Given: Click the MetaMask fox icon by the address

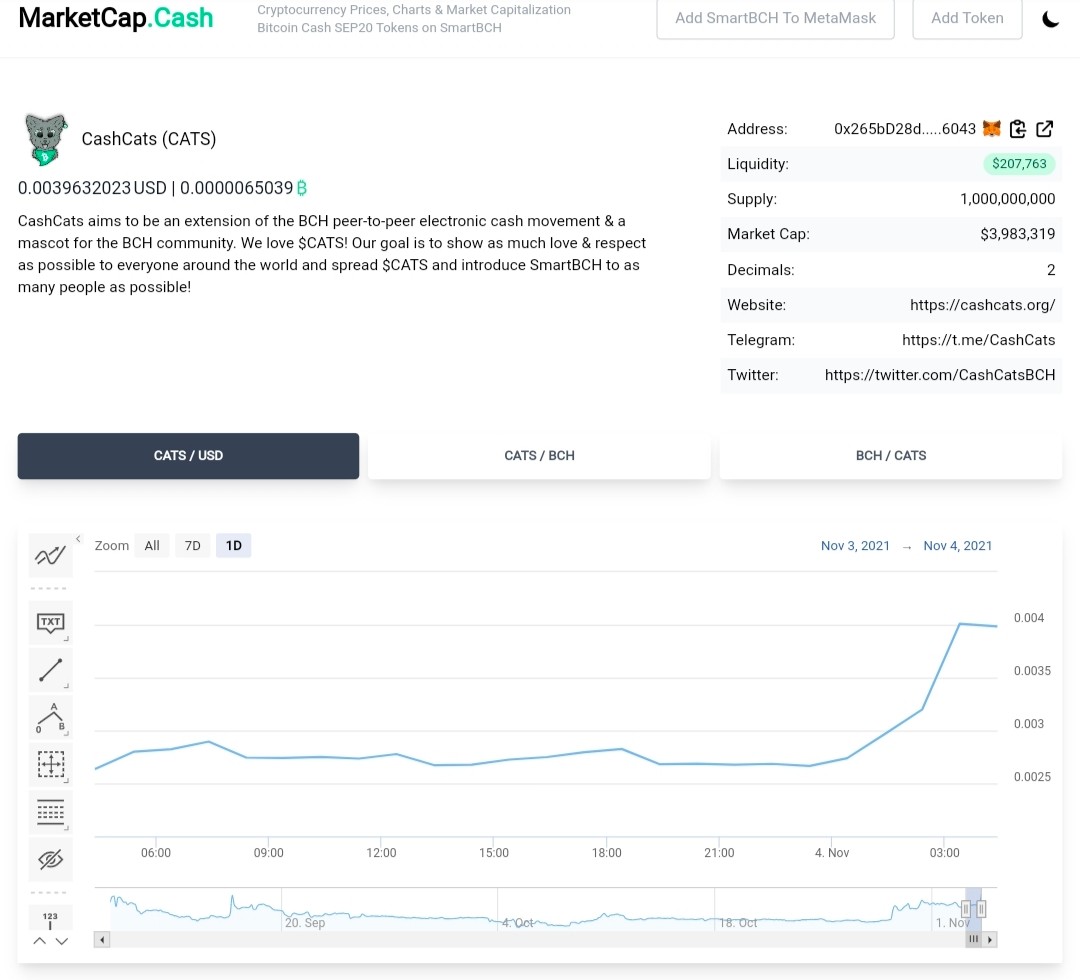Looking at the screenshot, I should click(992, 129).
